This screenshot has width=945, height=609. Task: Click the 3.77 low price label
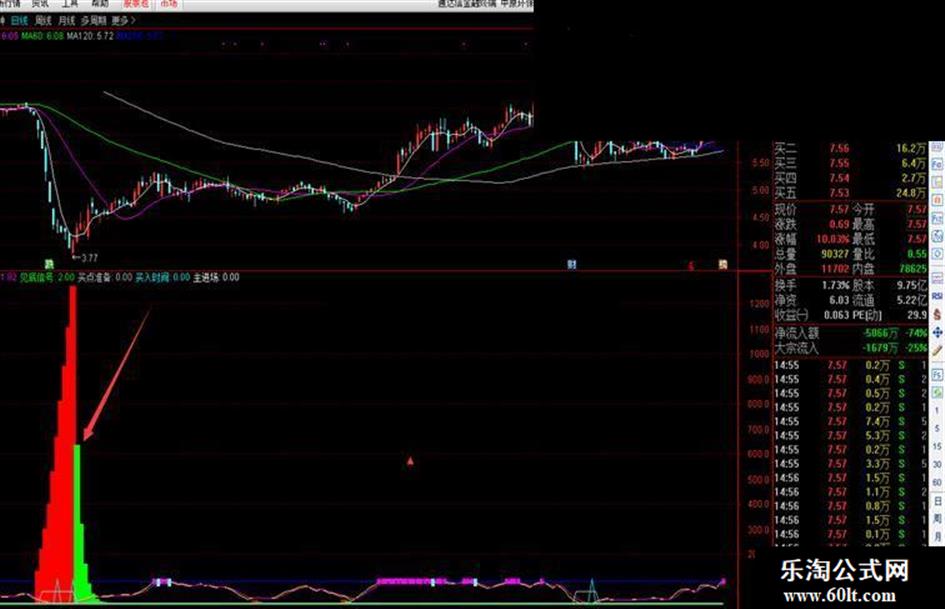tap(89, 258)
